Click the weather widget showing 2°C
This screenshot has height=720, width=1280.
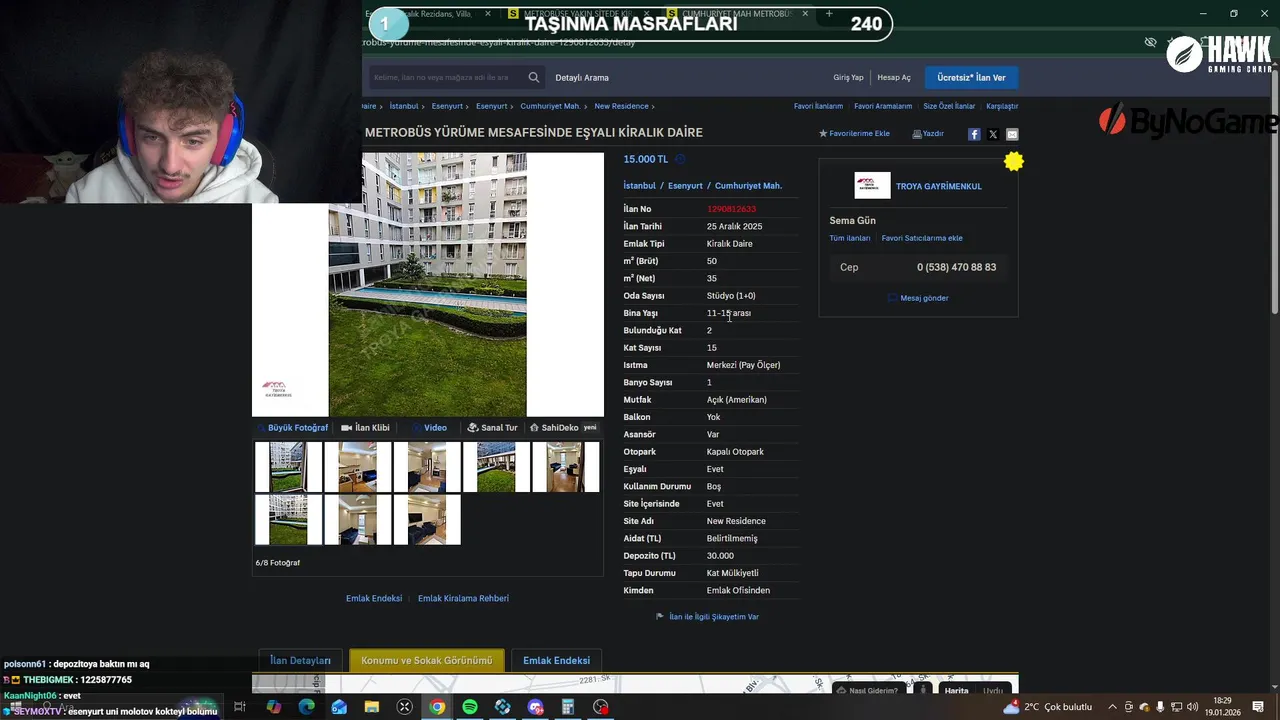pos(1047,707)
